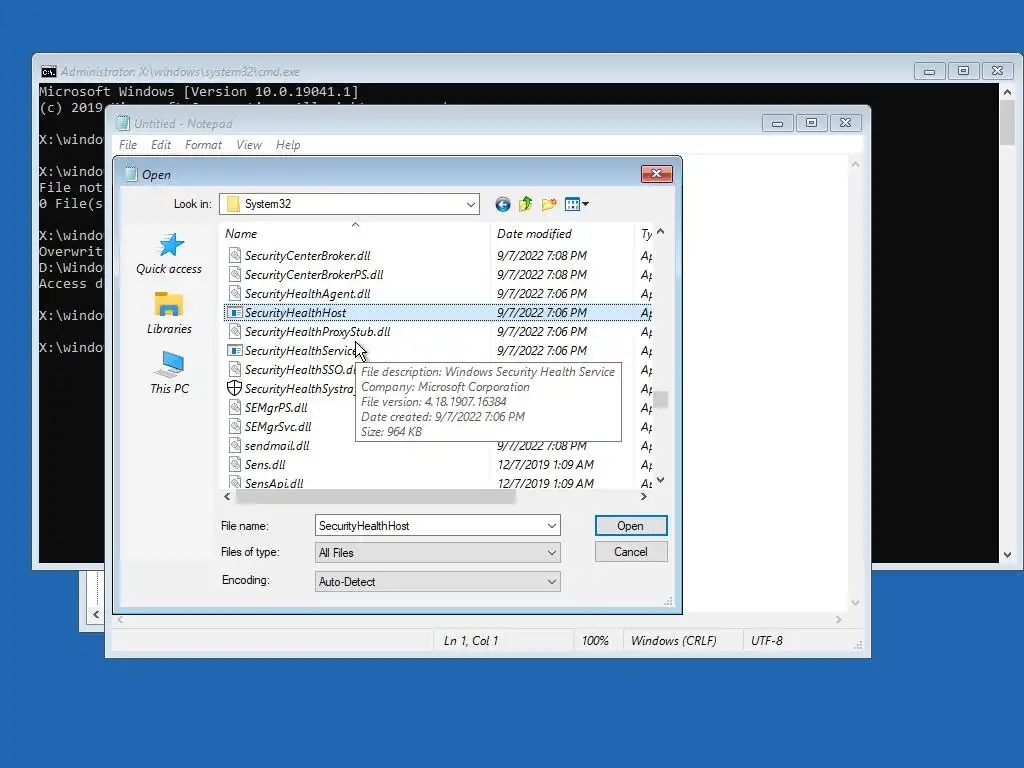Click the SecurityCenterBrokerPS.dll file icon
The image size is (1024, 768).
[x=234, y=274]
